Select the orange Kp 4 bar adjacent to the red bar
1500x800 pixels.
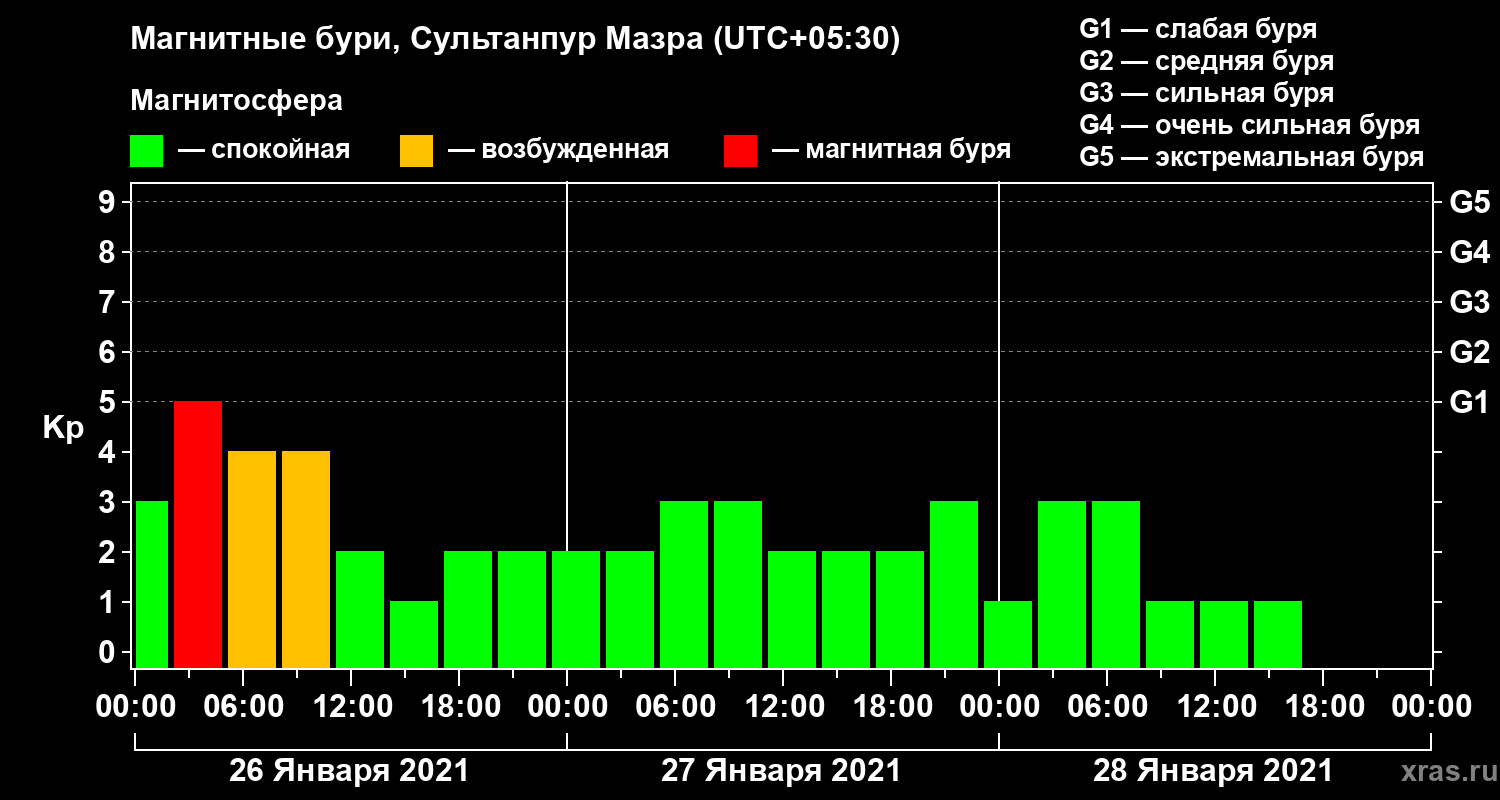(252, 559)
